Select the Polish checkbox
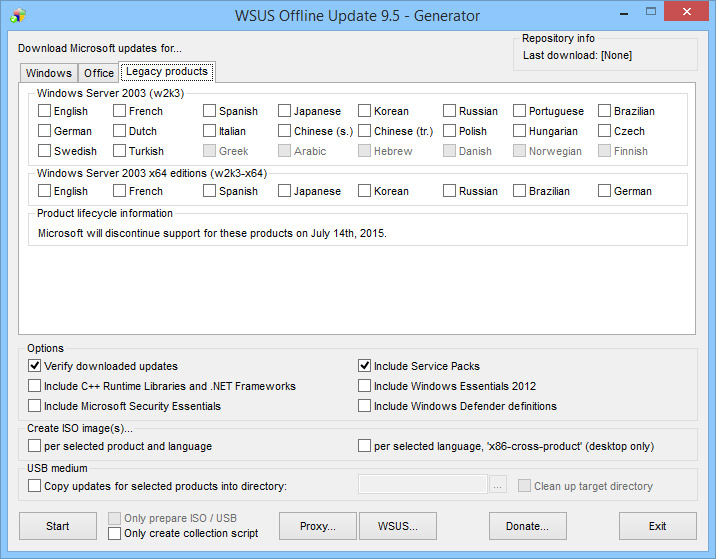Viewport: 716px width, 559px height. [449, 131]
